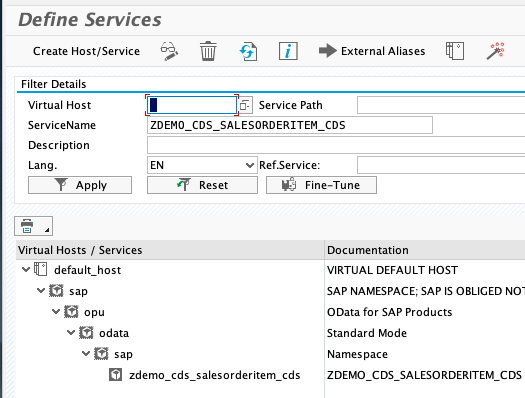Apply the service filter

80,185
